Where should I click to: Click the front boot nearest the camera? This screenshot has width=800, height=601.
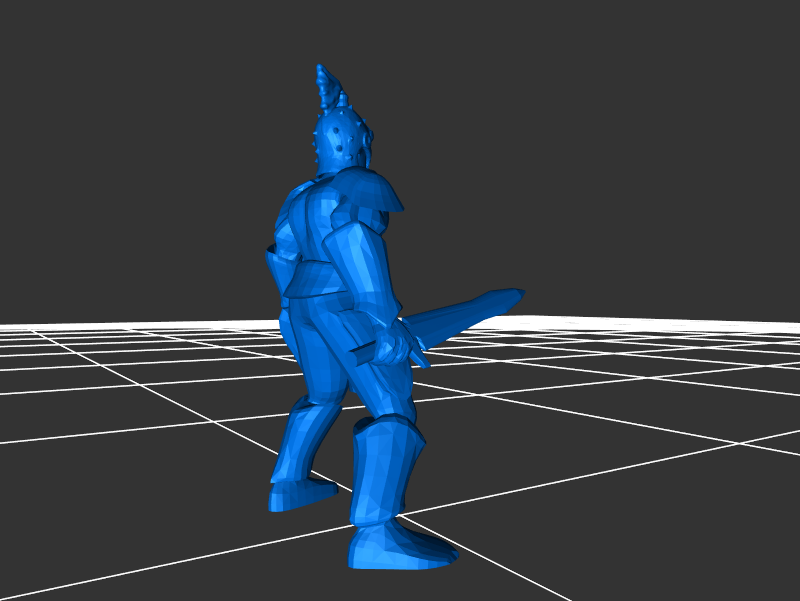[x=395, y=547]
